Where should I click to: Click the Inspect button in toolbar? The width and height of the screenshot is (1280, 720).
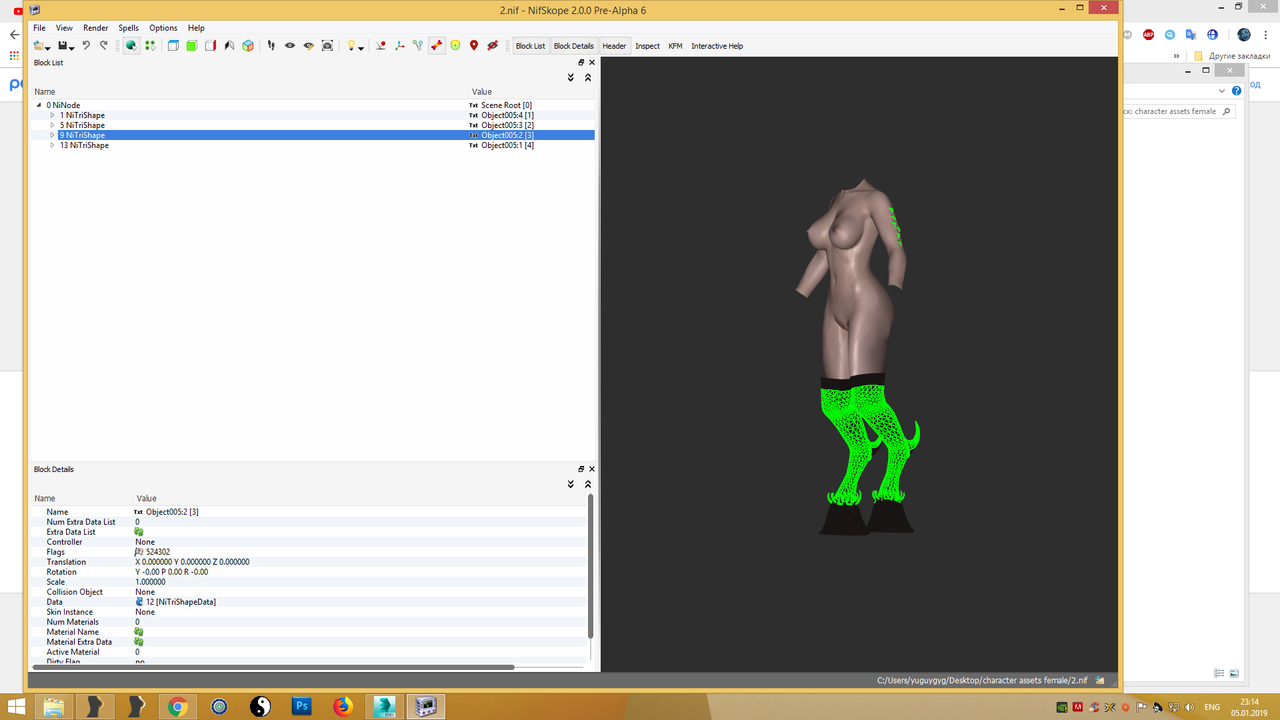(x=648, y=46)
